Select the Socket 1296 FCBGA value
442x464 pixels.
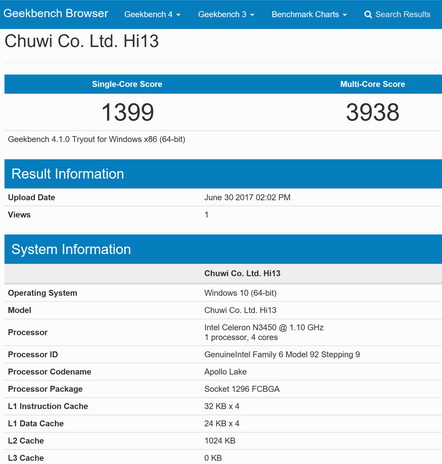(242, 389)
